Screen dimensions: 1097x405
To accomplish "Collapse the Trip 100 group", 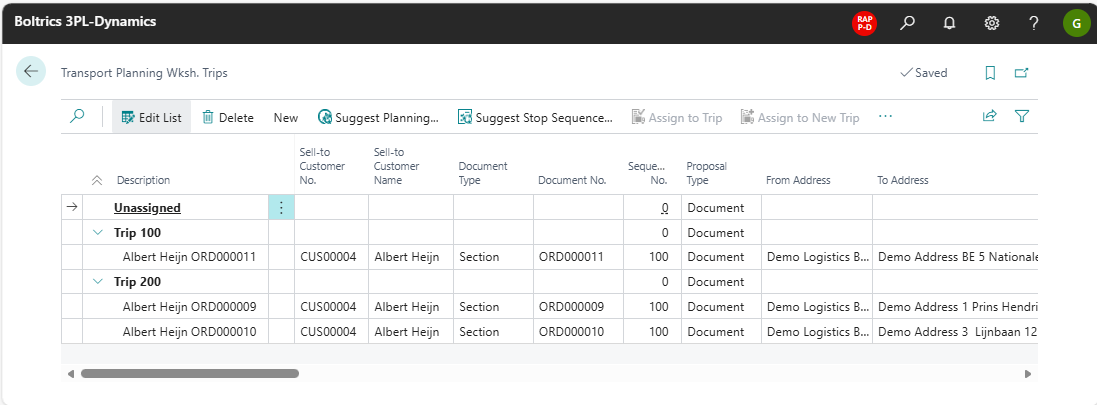I will tap(98, 232).
